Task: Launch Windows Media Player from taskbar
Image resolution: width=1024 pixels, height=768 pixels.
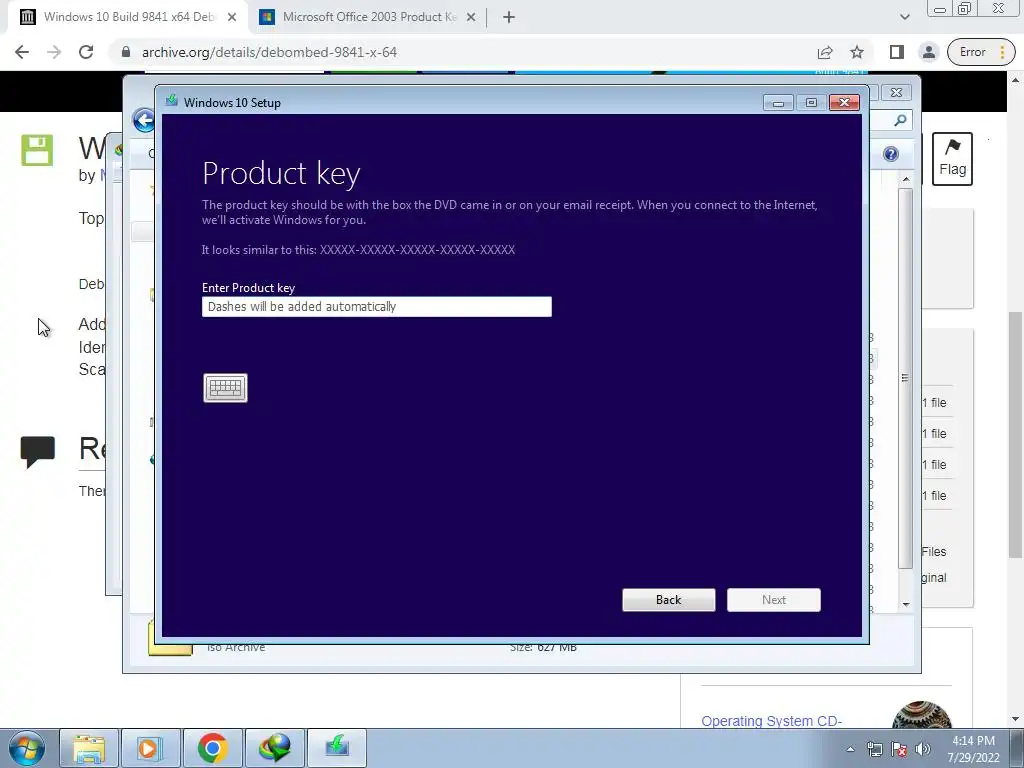Action: tap(150, 748)
